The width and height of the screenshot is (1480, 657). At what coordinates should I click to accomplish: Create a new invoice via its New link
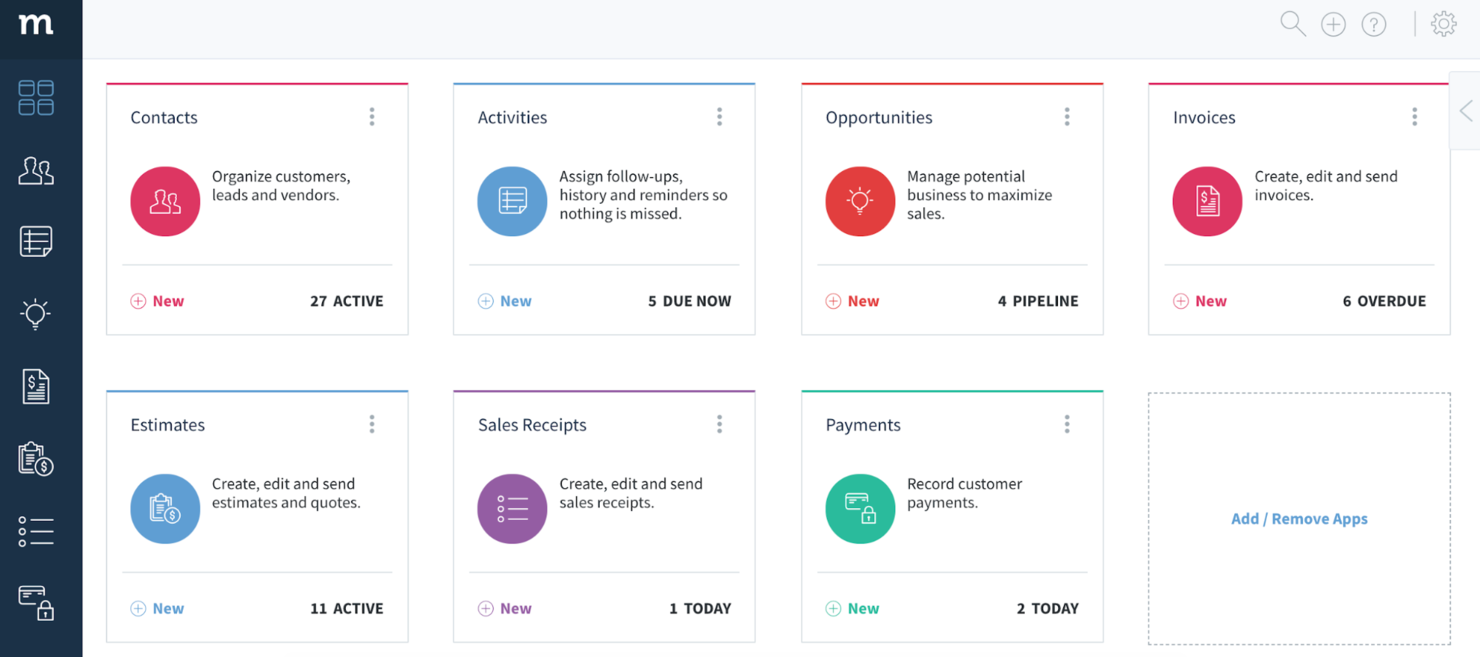point(1200,300)
